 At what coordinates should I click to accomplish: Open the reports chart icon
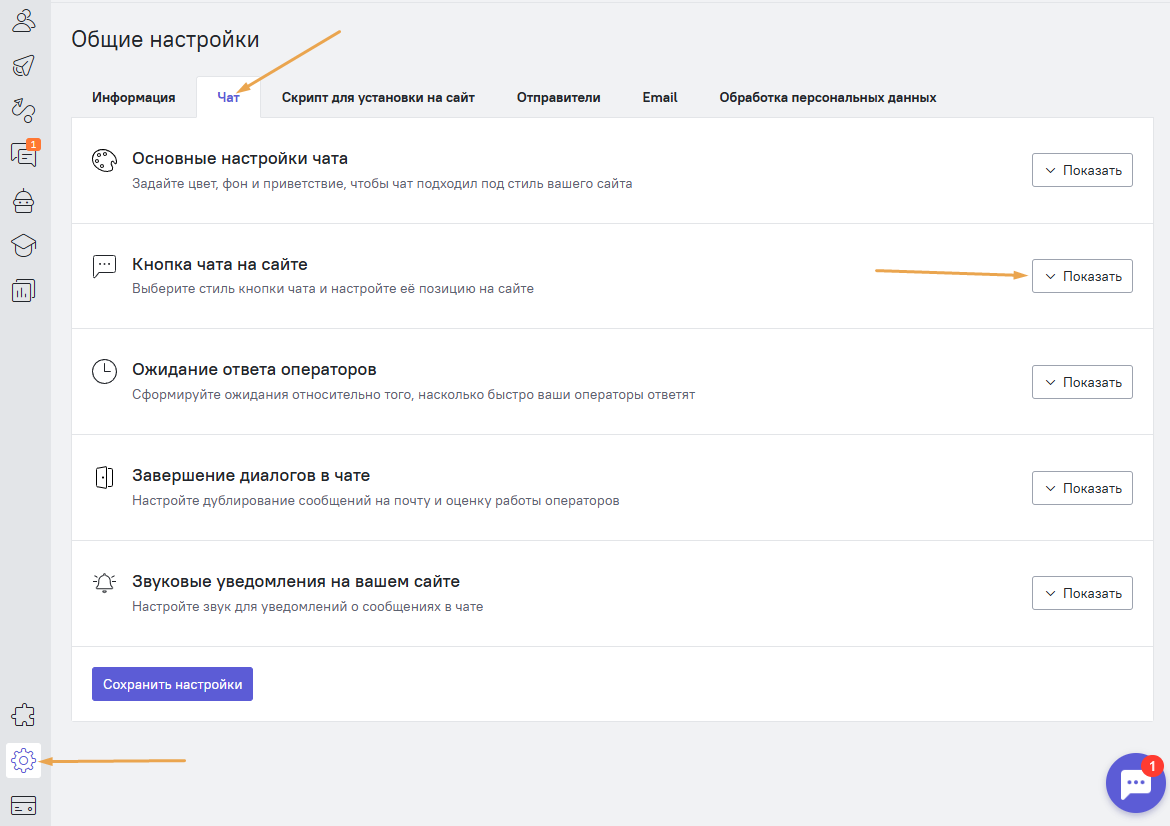click(x=23, y=291)
